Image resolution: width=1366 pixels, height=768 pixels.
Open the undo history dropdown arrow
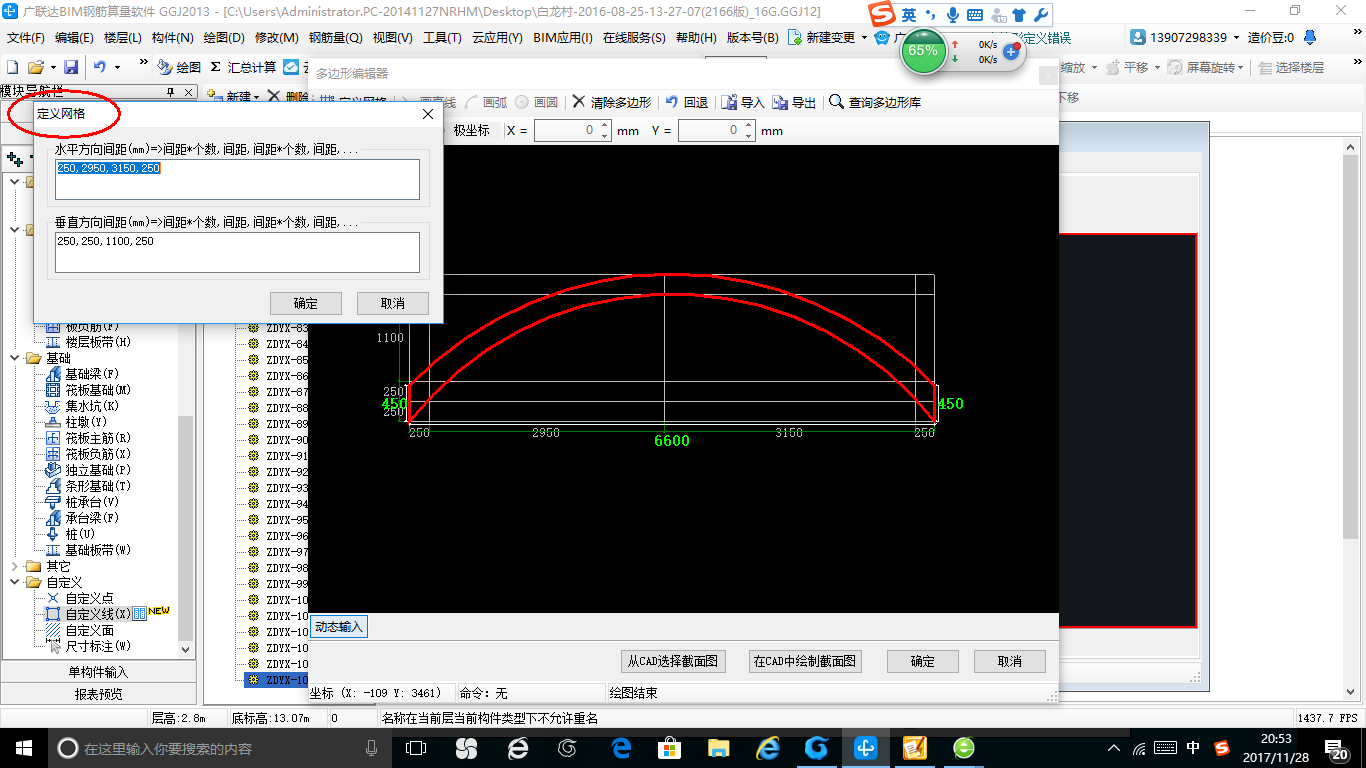(117, 67)
